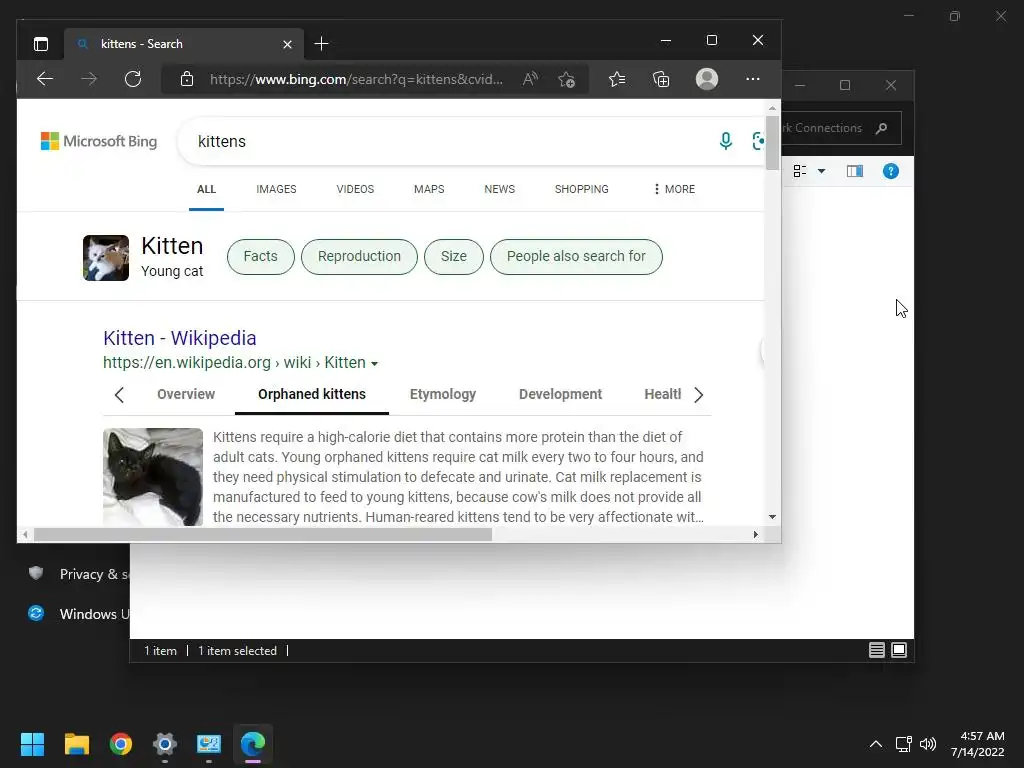Viewport: 1024px width, 768px height.
Task: Open the taskbar clock and date
Action: [x=978, y=744]
